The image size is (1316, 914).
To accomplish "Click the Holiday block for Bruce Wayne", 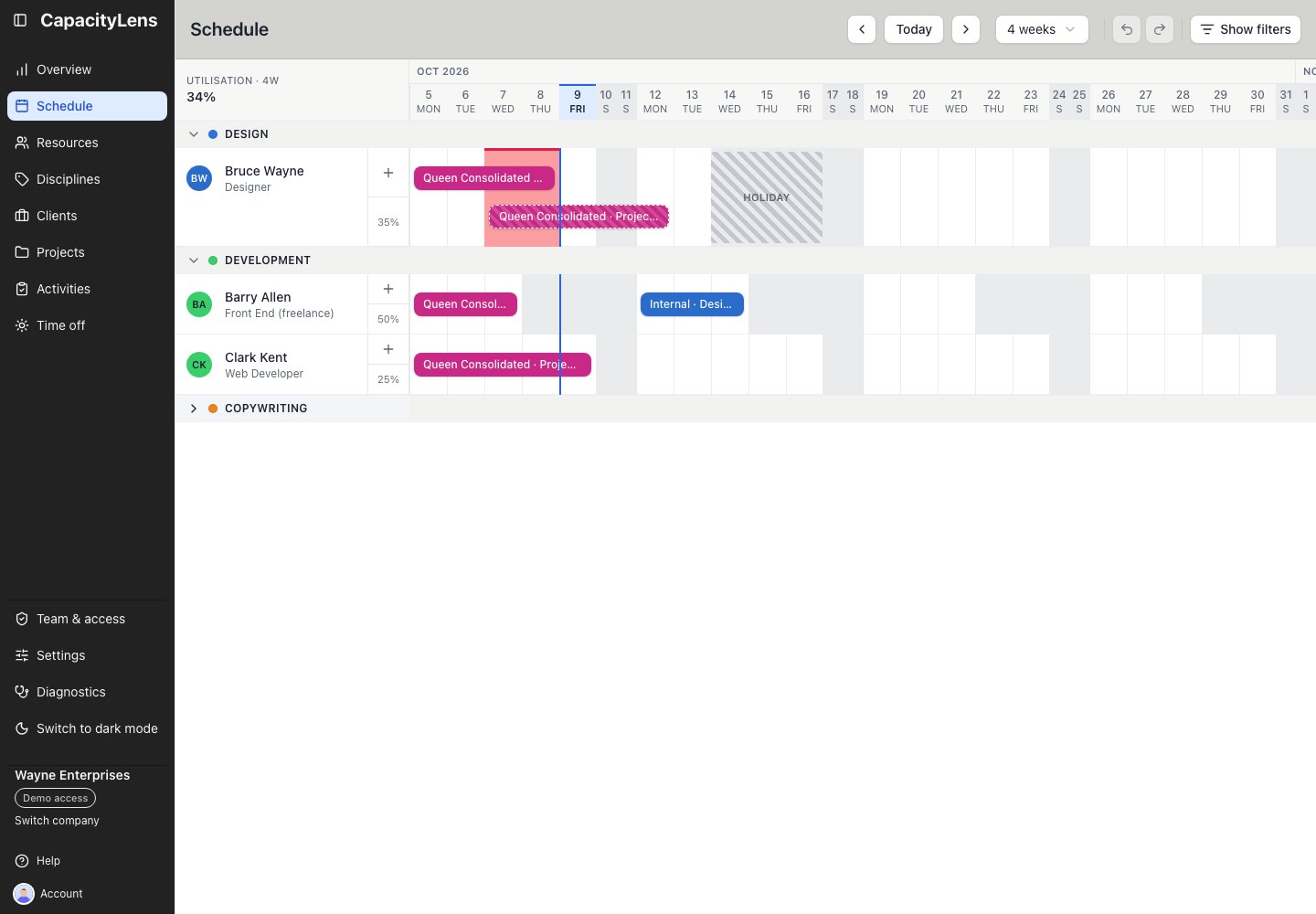I will click(x=767, y=197).
